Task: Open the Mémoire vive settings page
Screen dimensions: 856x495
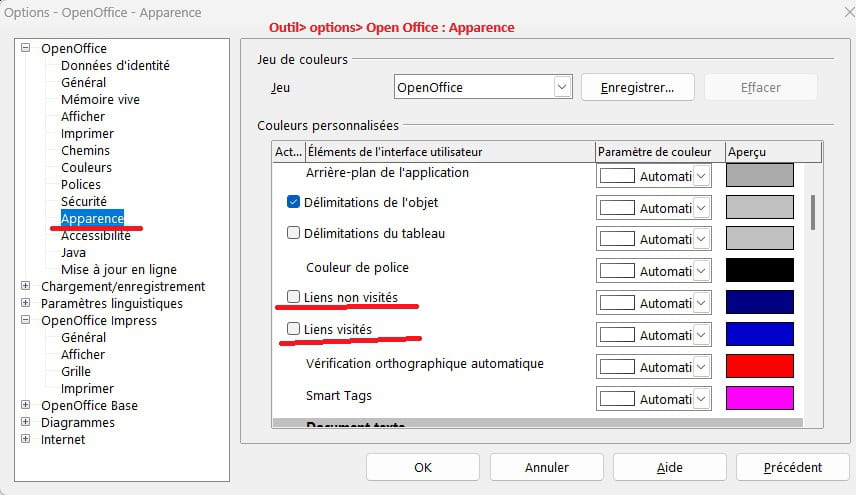Action: click(x=100, y=99)
